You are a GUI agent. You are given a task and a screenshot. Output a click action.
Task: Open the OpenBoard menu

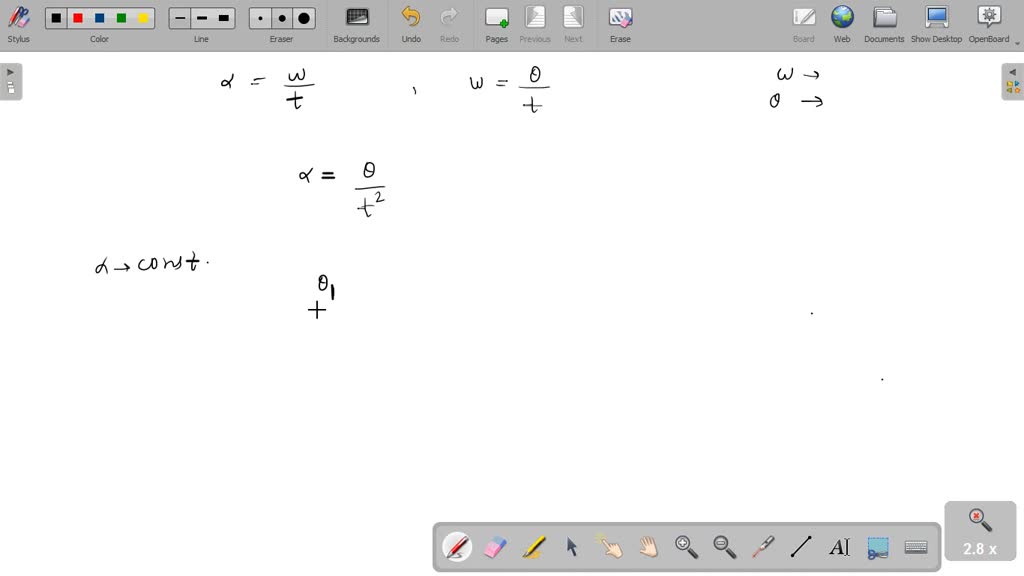tap(988, 24)
